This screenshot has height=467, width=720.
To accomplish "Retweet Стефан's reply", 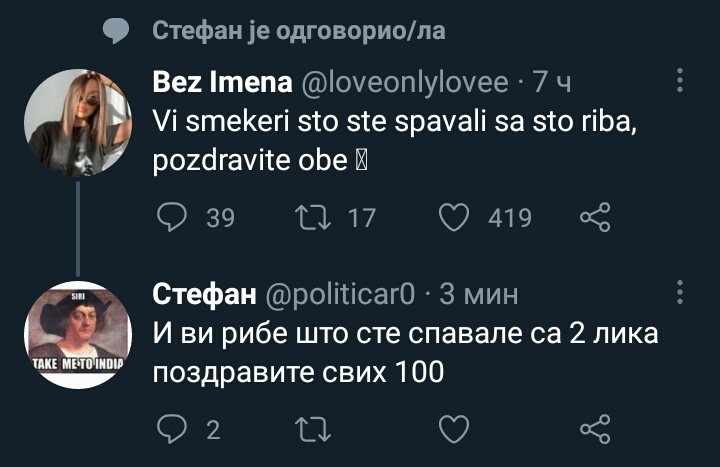I will point(321,430).
